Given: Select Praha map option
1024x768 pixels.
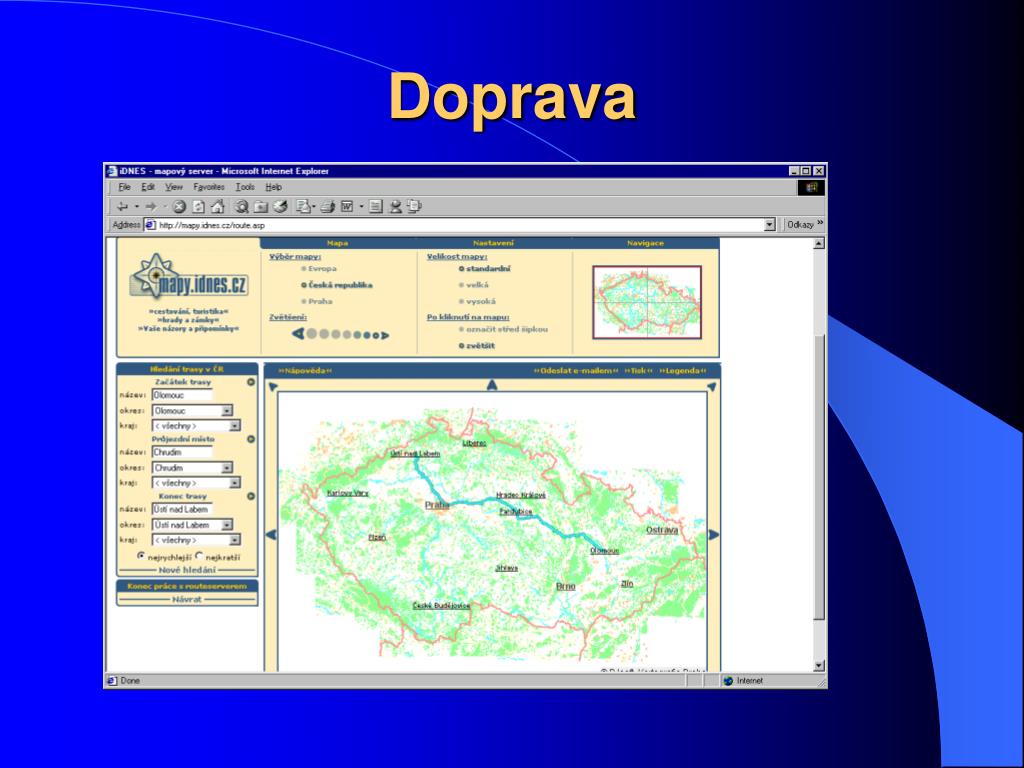Looking at the screenshot, I should tap(317, 302).
